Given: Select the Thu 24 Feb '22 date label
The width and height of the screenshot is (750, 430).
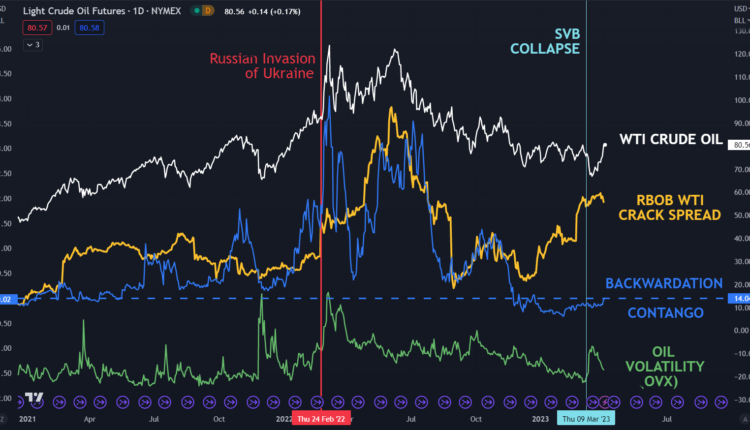Looking at the screenshot, I should tap(320, 421).
